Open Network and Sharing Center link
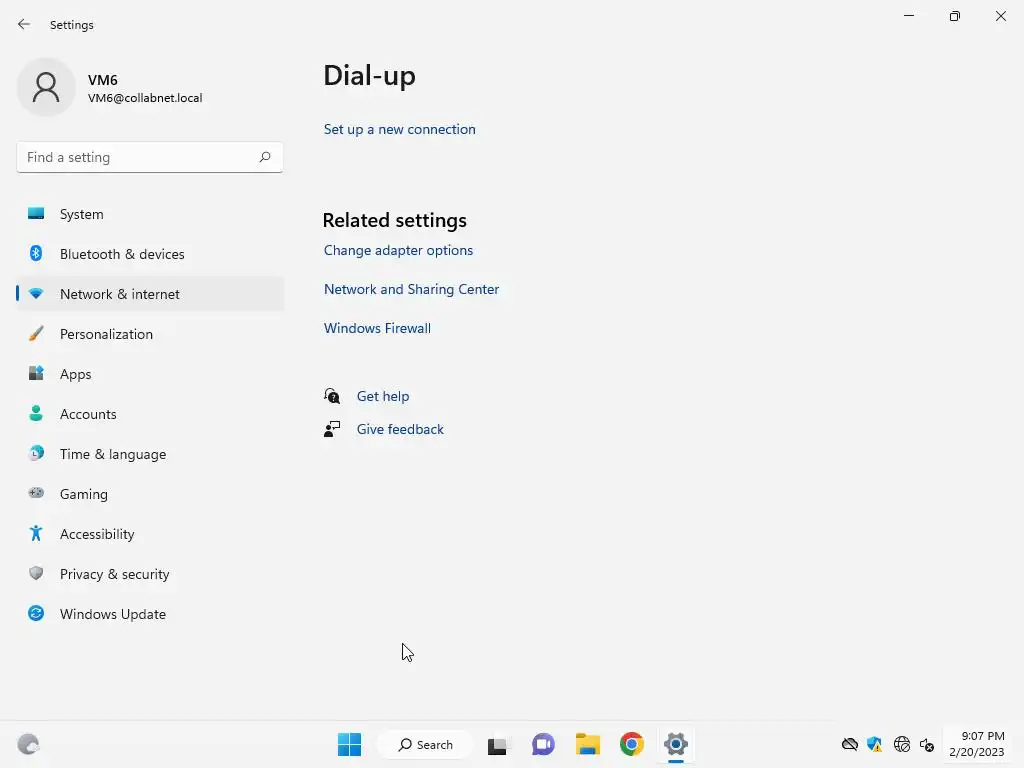This screenshot has width=1024, height=768. coord(411,289)
